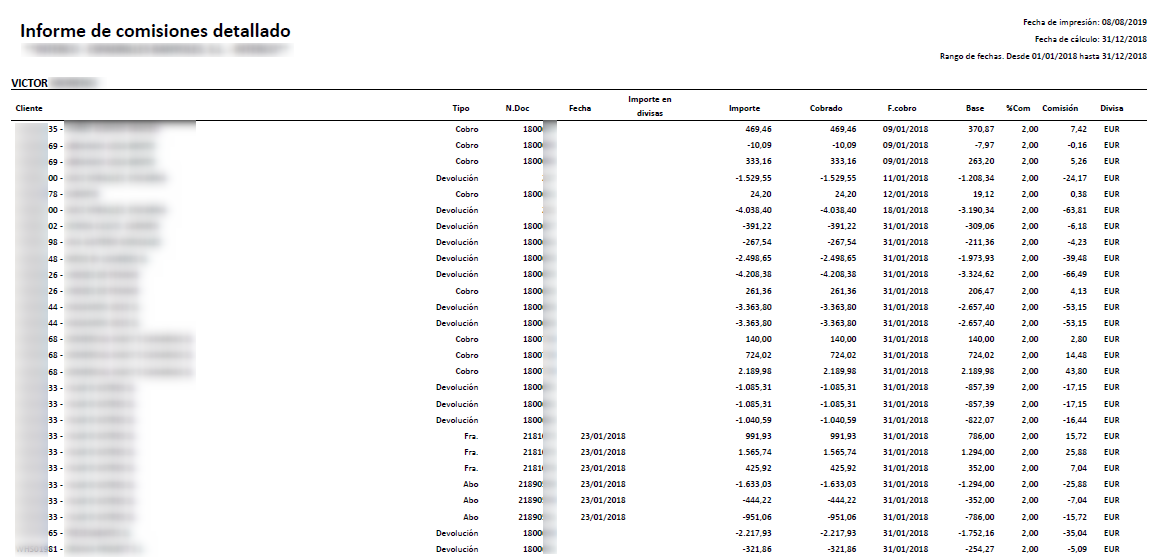Select the Base value -254,27
The width and height of the screenshot is (1160, 557).
[x=979, y=549]
